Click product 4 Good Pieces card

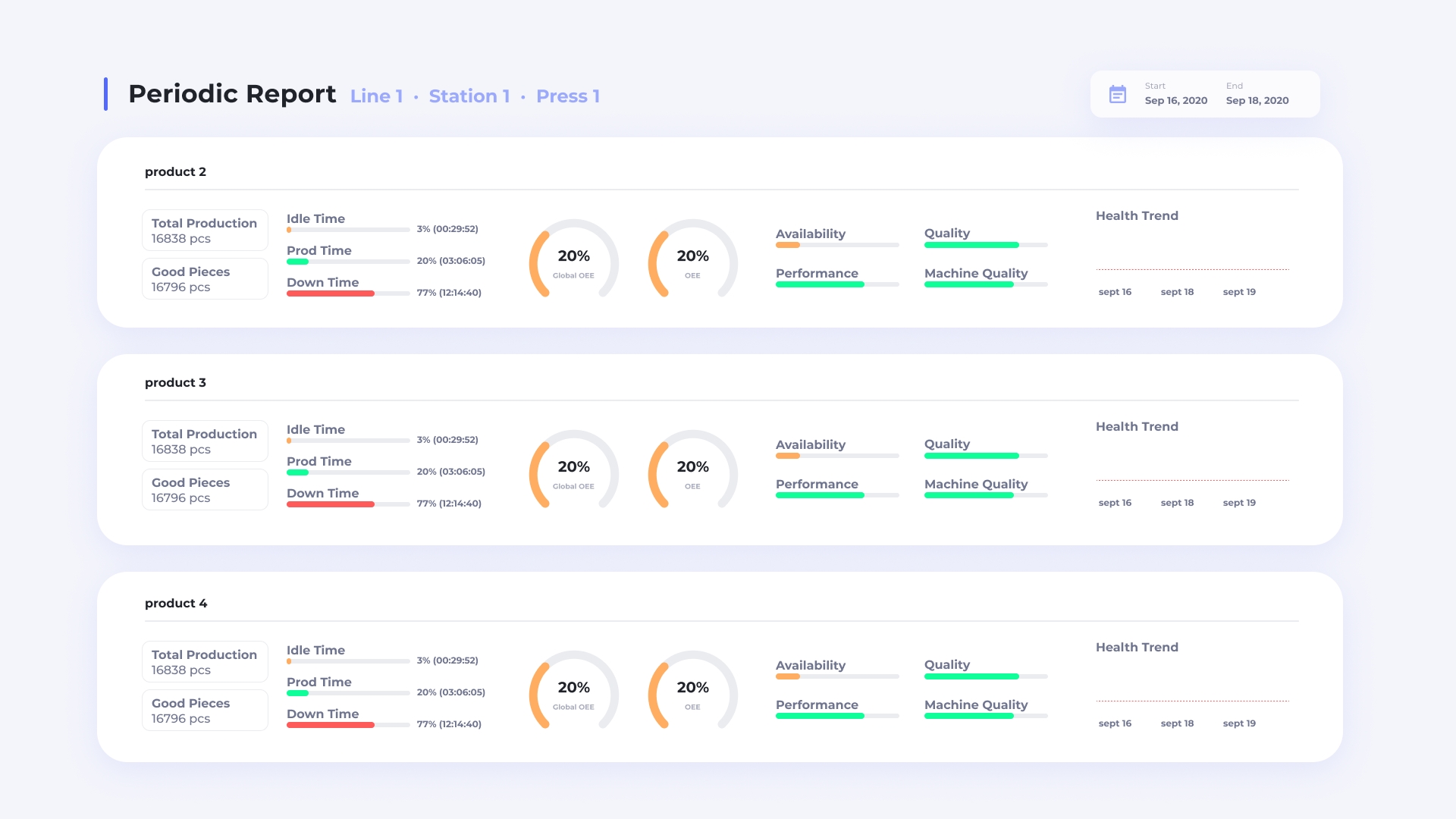205,711
